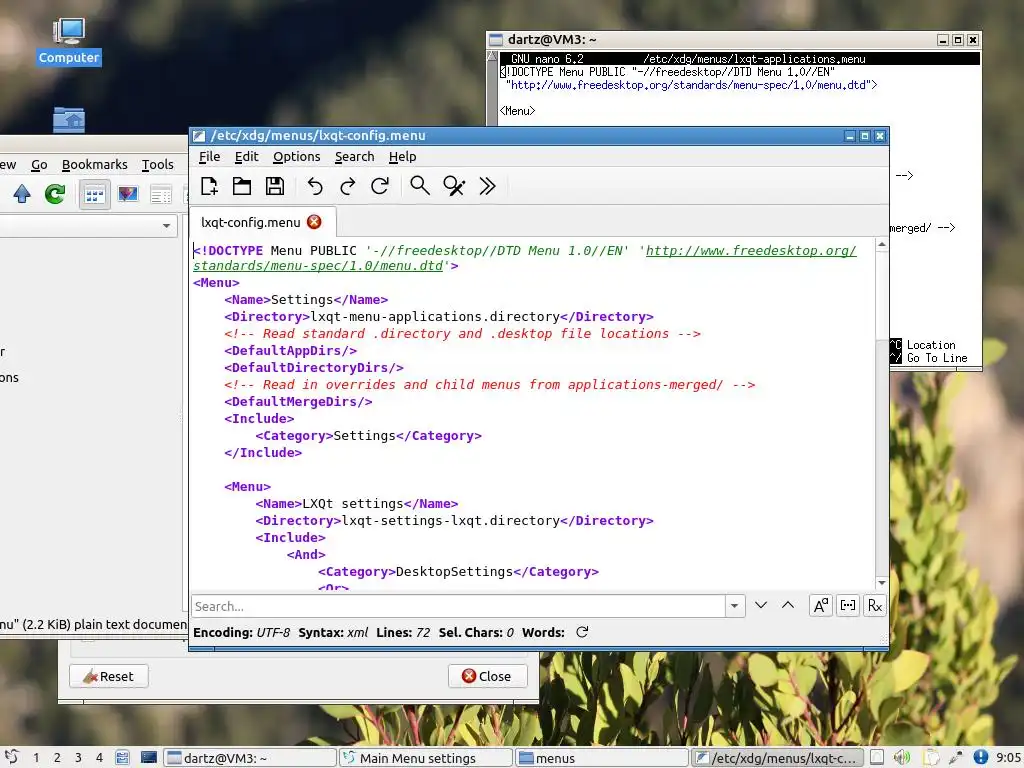
Task: Click the editor Encoding: UTF-8 status text
Action: (x=242, y=632)
